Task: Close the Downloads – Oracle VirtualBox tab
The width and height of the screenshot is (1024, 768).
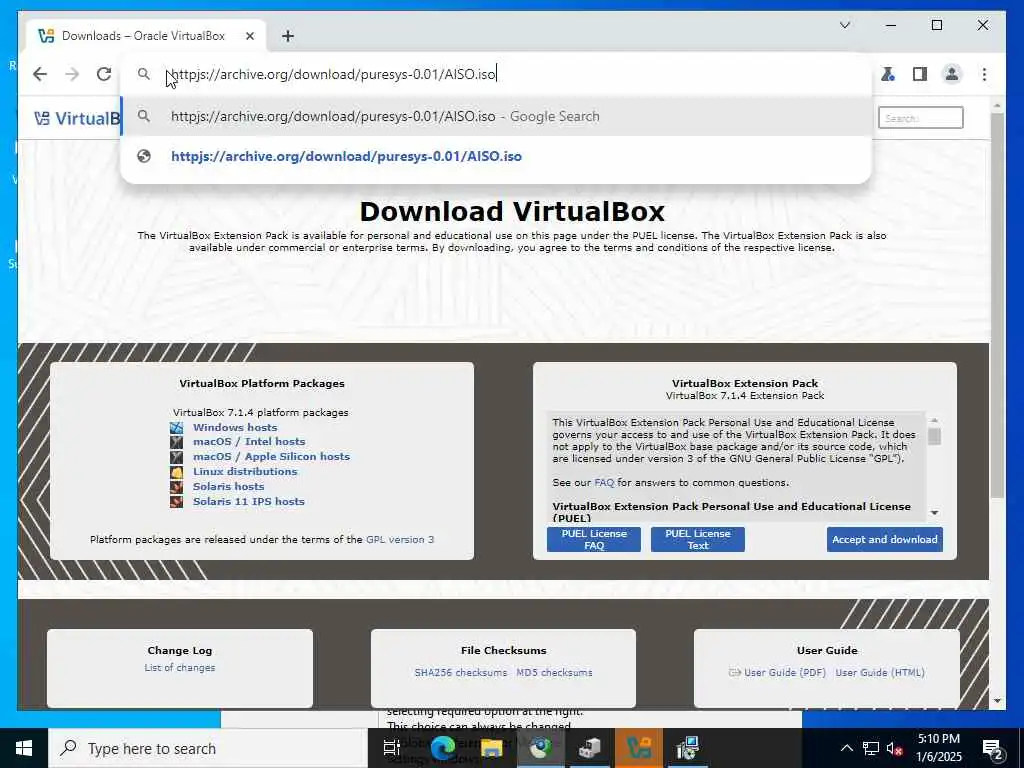Action: (249, 36)
